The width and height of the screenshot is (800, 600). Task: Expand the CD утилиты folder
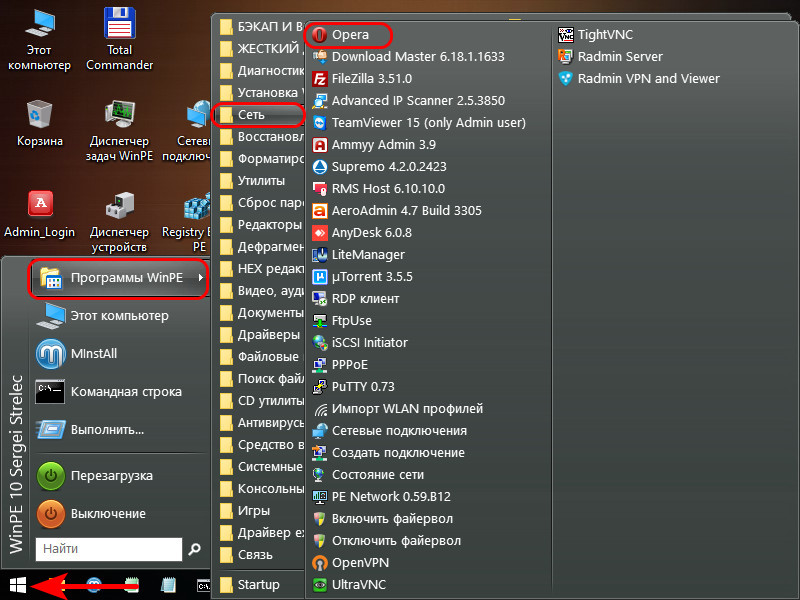tap(259, 401)
